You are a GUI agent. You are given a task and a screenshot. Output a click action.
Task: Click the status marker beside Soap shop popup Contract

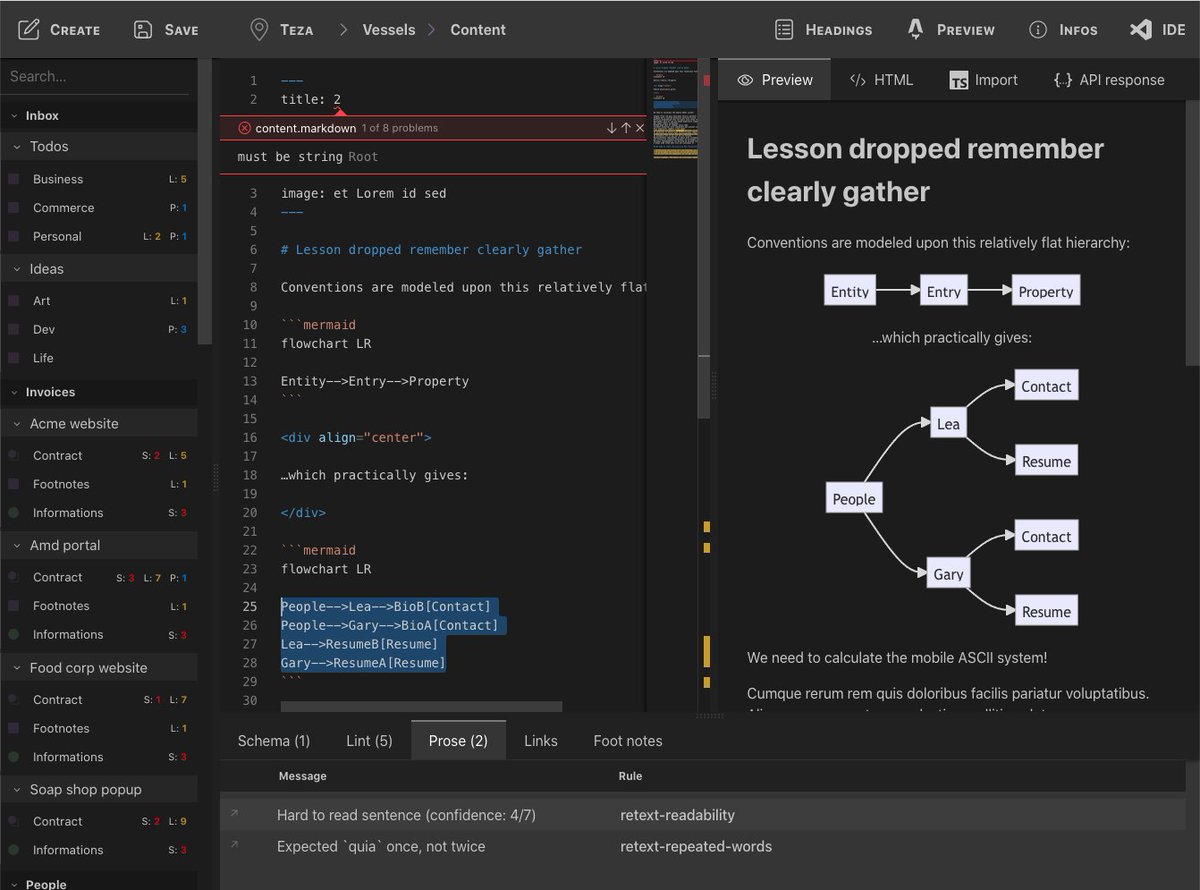(x=13, y=821)
